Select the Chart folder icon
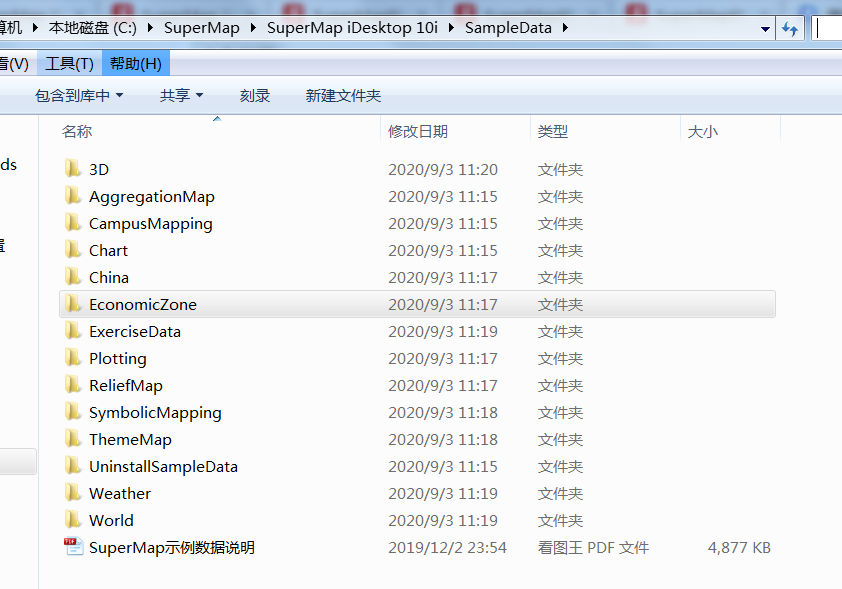Viewport: 842px width, 589px height. 72,250
